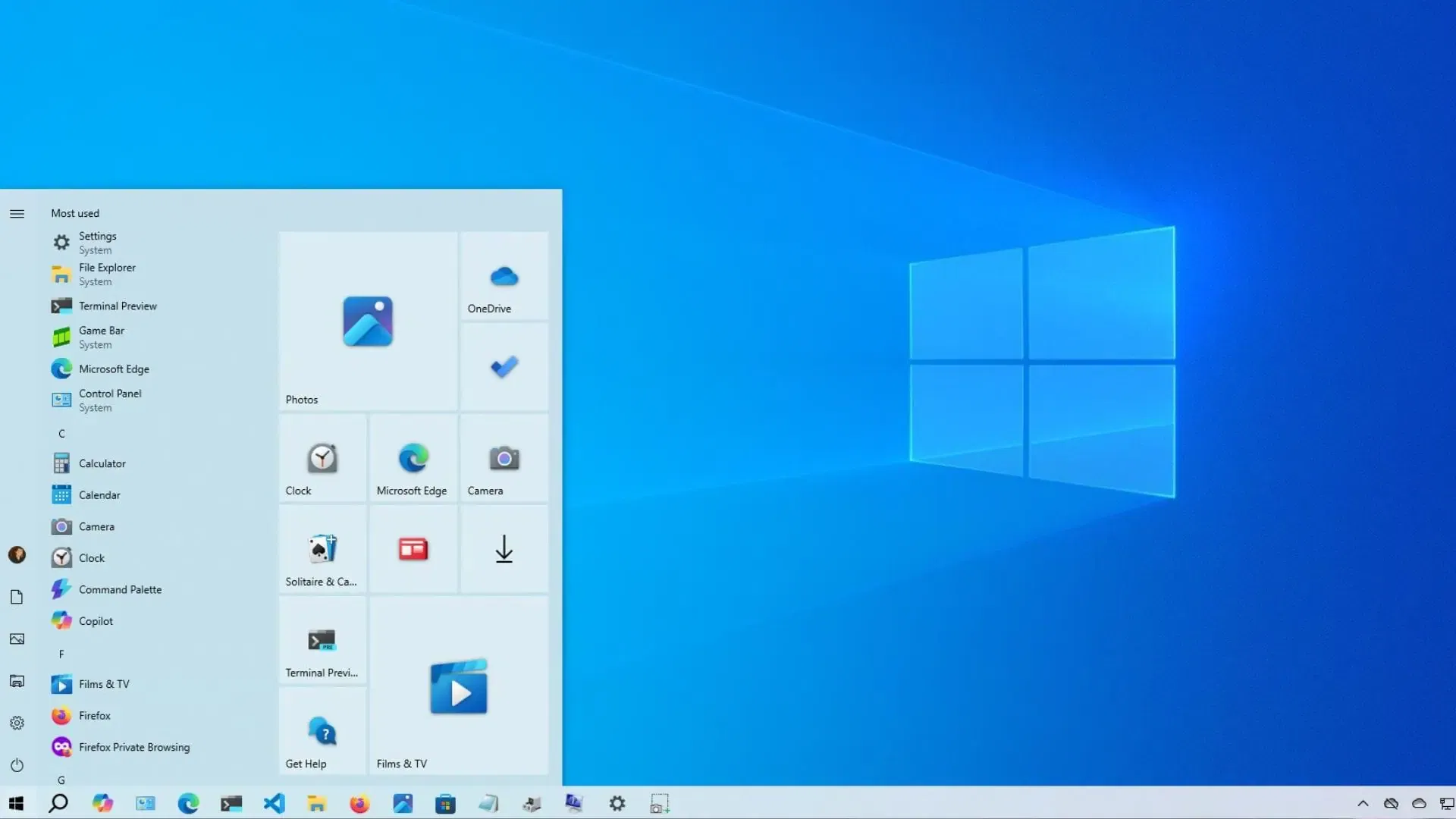
Task: Click the taskbar Search magnifier
Action: point(58,803)
